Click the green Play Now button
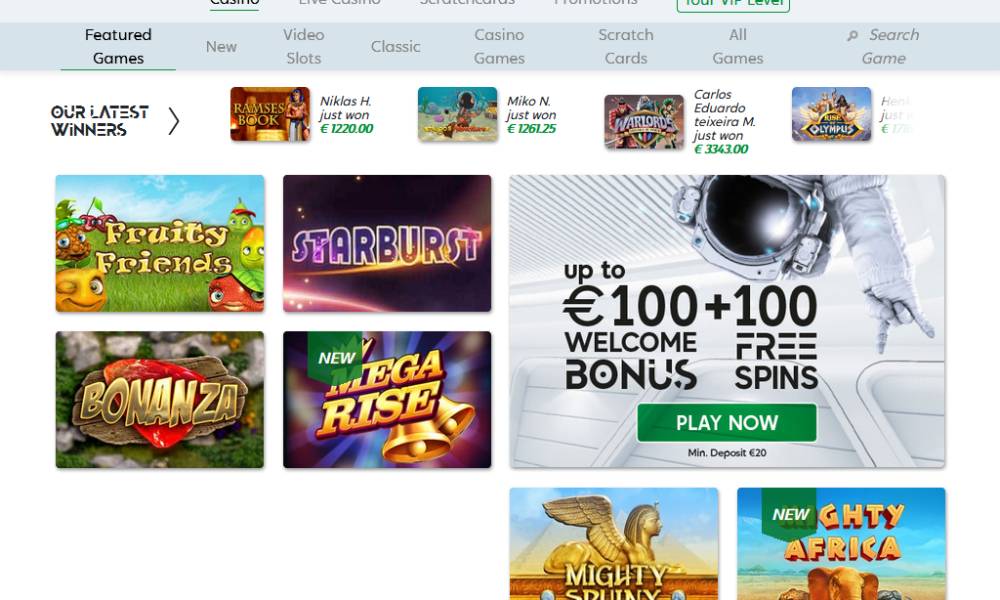 727,423
